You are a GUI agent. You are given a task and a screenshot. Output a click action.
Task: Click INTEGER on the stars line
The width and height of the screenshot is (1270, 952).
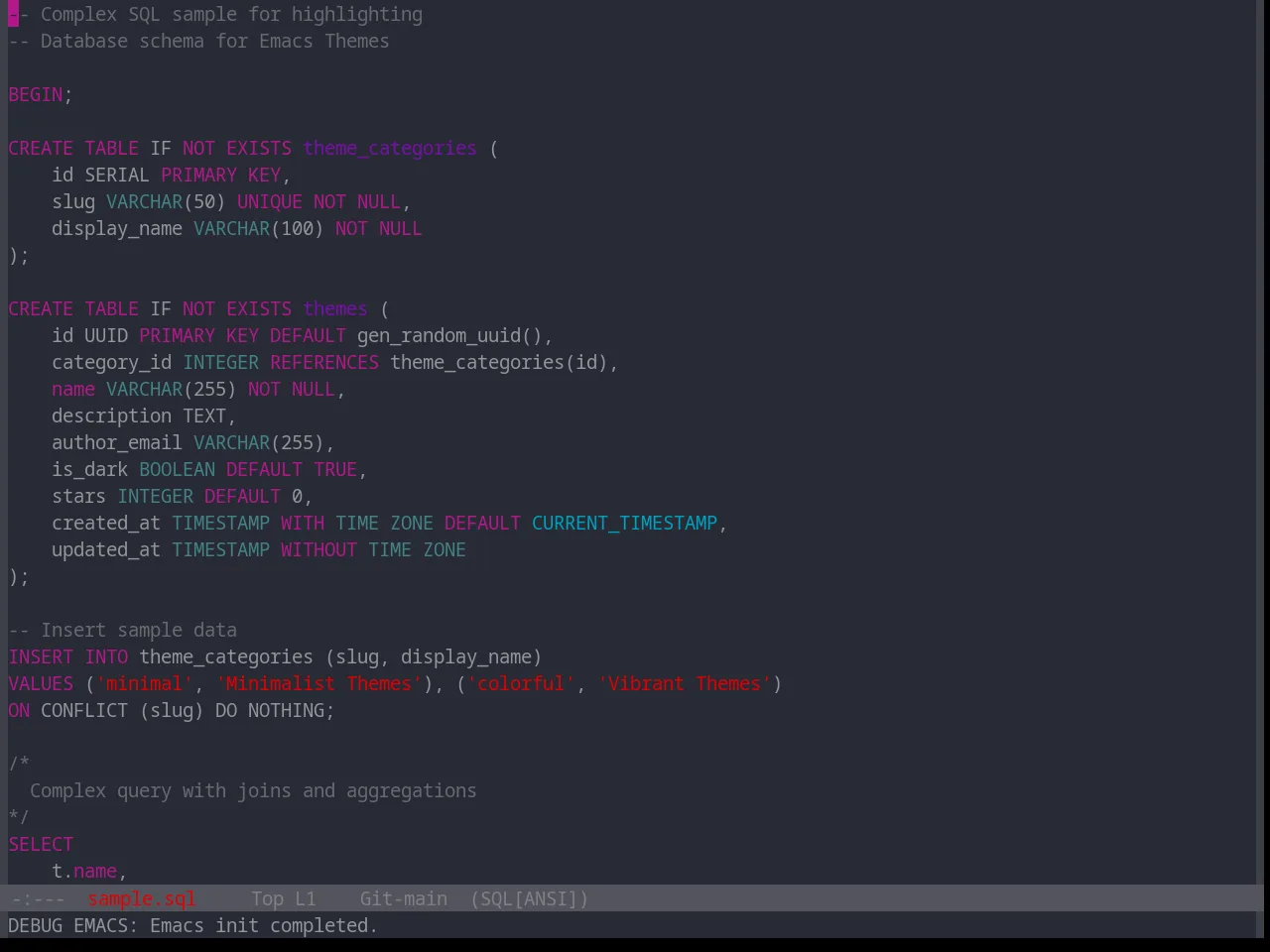(155, 496)
